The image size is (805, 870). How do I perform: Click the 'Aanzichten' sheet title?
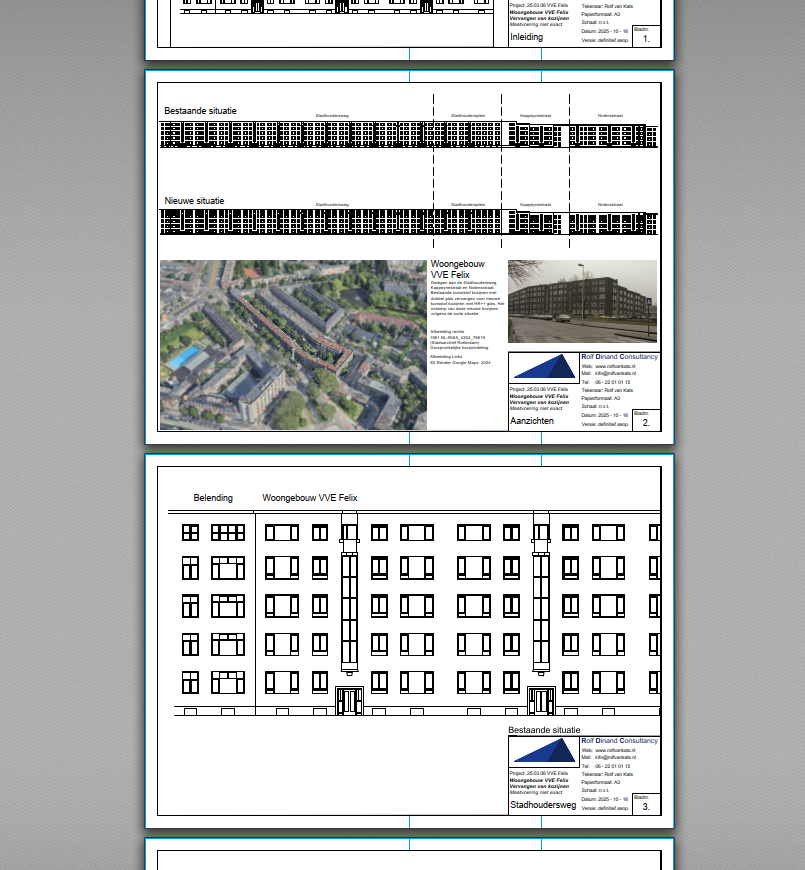click(x=532, y=421)
